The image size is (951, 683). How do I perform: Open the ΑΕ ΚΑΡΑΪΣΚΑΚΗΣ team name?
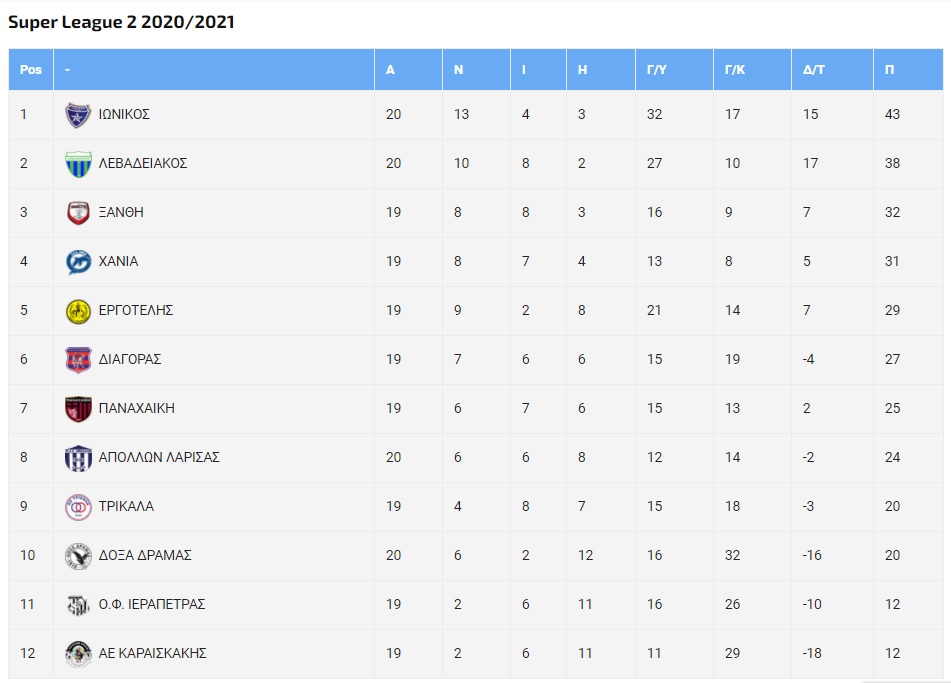[x=153, y=653]
